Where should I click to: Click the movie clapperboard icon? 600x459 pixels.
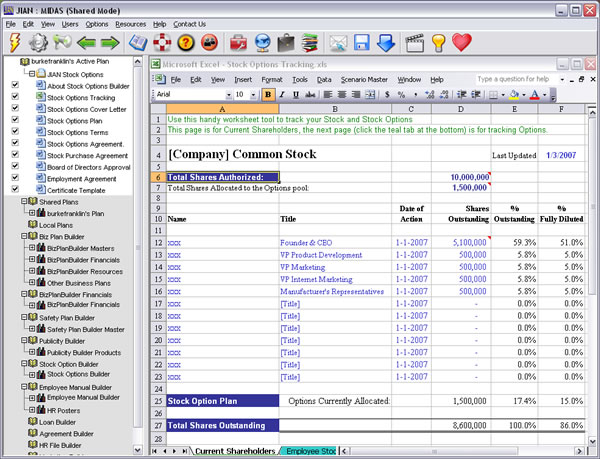coord(414,42)
